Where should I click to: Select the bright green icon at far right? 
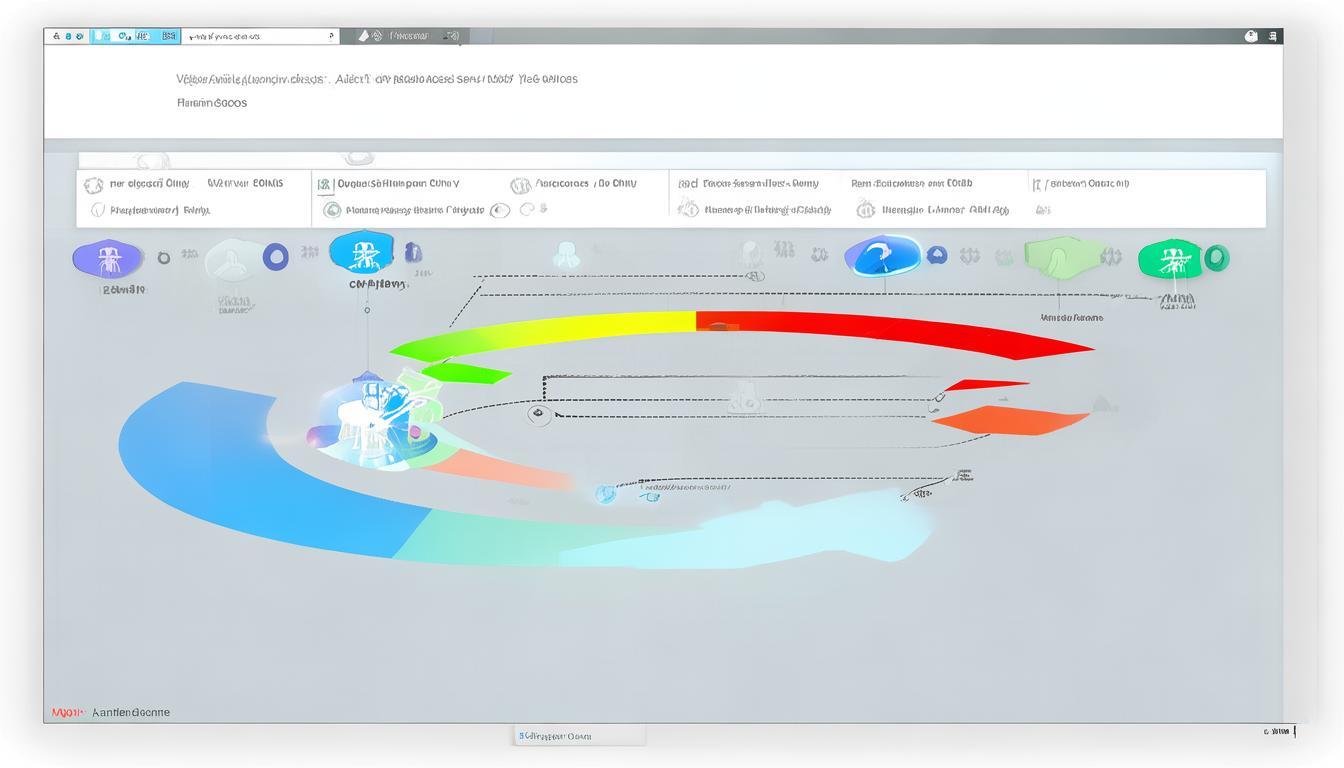[1167, 259]
